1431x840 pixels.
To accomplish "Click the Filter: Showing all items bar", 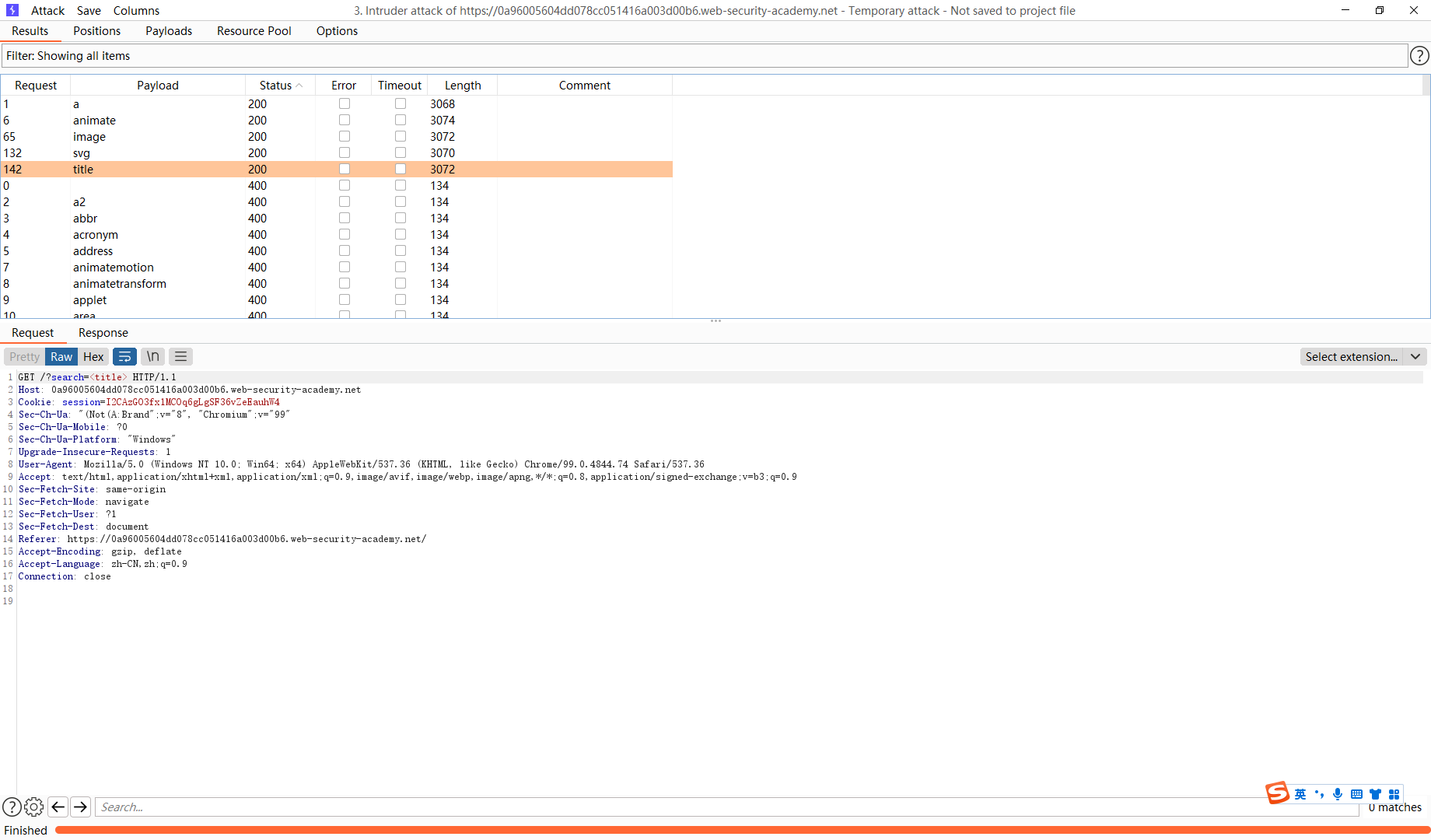I will coord(704,56).
